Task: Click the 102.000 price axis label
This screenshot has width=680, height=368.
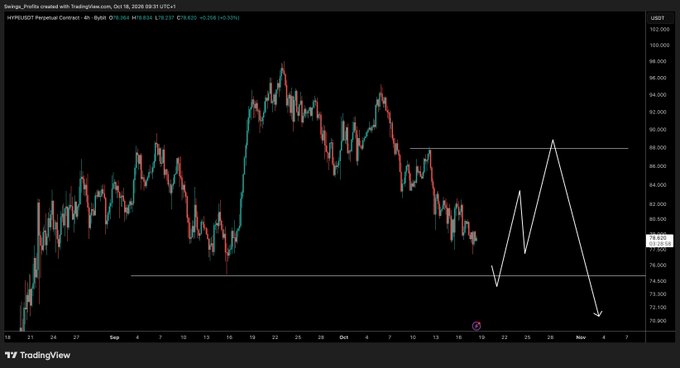Action: point(659,29)
